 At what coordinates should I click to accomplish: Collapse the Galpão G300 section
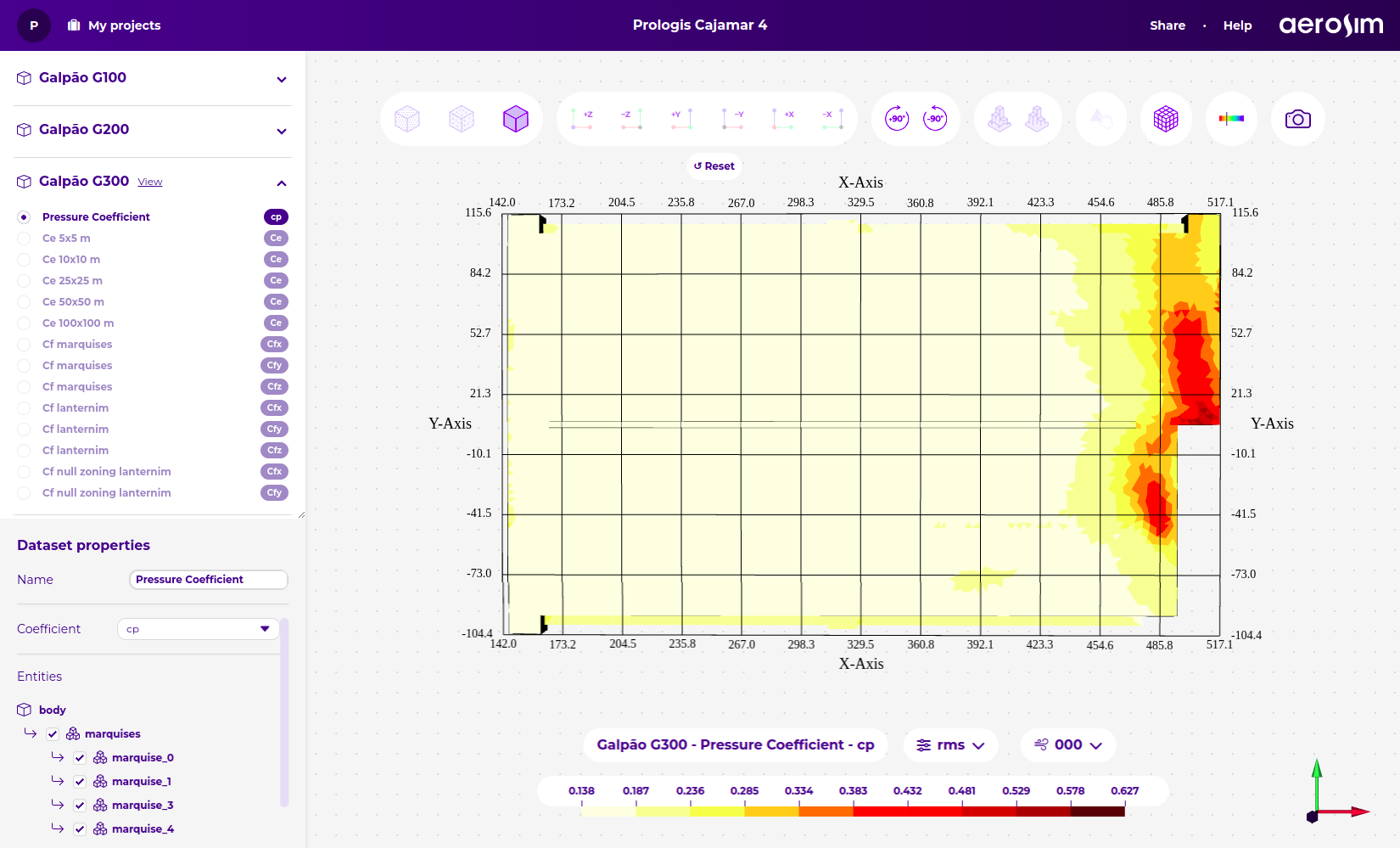click(282, 183)
